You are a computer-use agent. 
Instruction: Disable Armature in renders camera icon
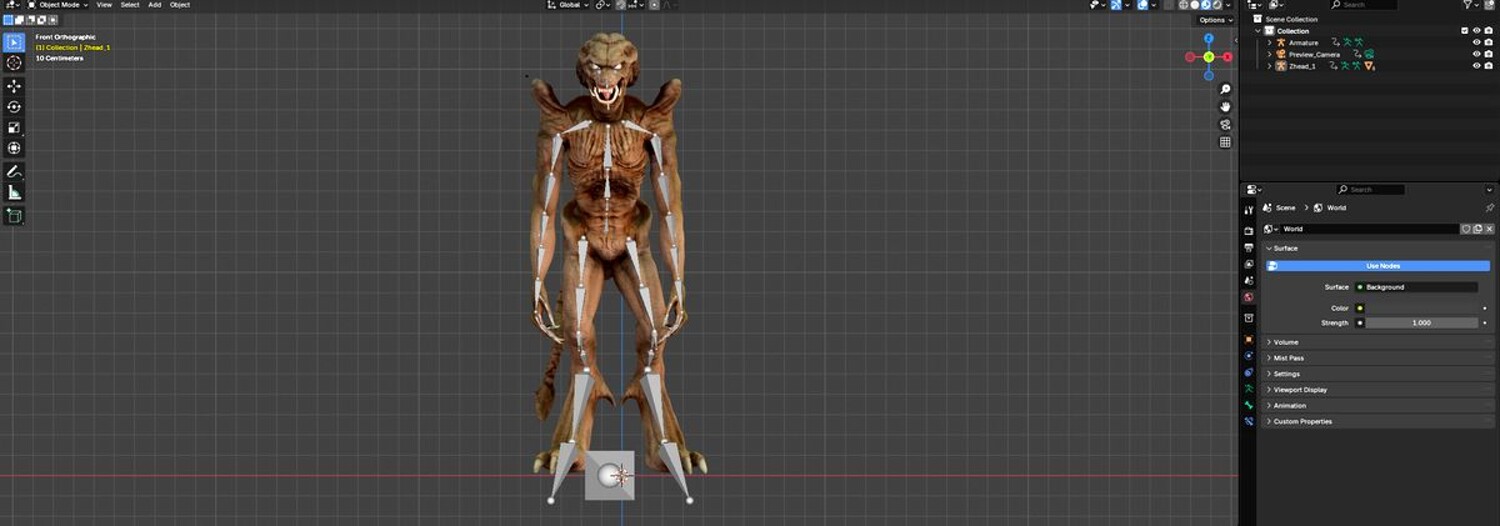coord(1489,43)
